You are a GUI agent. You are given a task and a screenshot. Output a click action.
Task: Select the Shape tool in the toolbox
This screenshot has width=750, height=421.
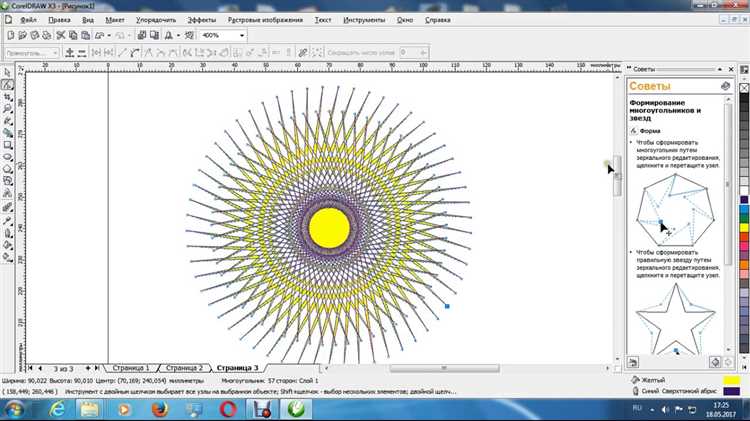click(7, 86)
